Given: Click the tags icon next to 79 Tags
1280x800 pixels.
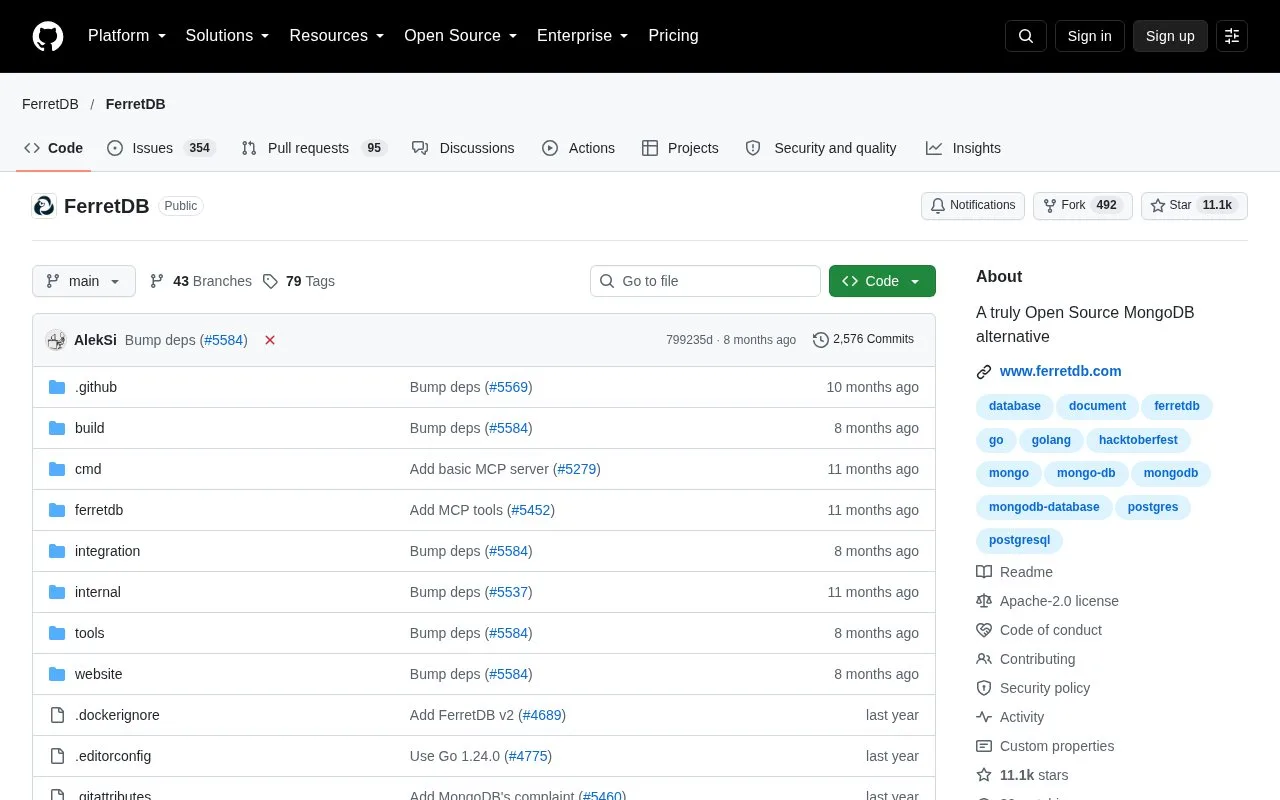Looking at the screenshot, I should (x=270, y=281).
